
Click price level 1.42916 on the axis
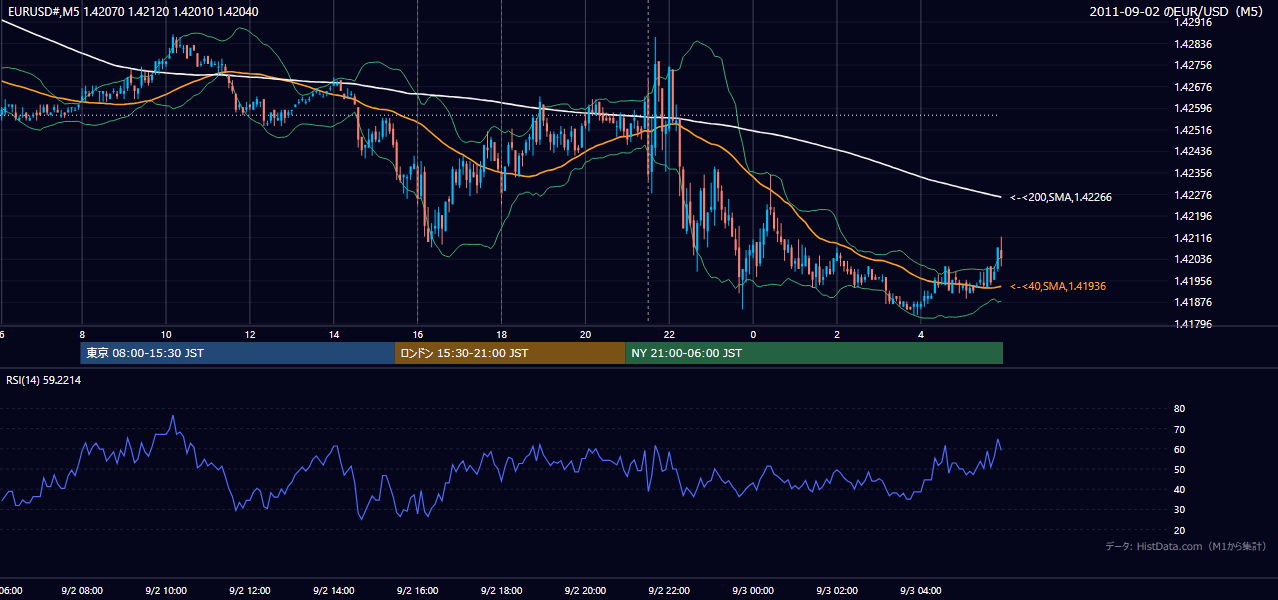1195,22
